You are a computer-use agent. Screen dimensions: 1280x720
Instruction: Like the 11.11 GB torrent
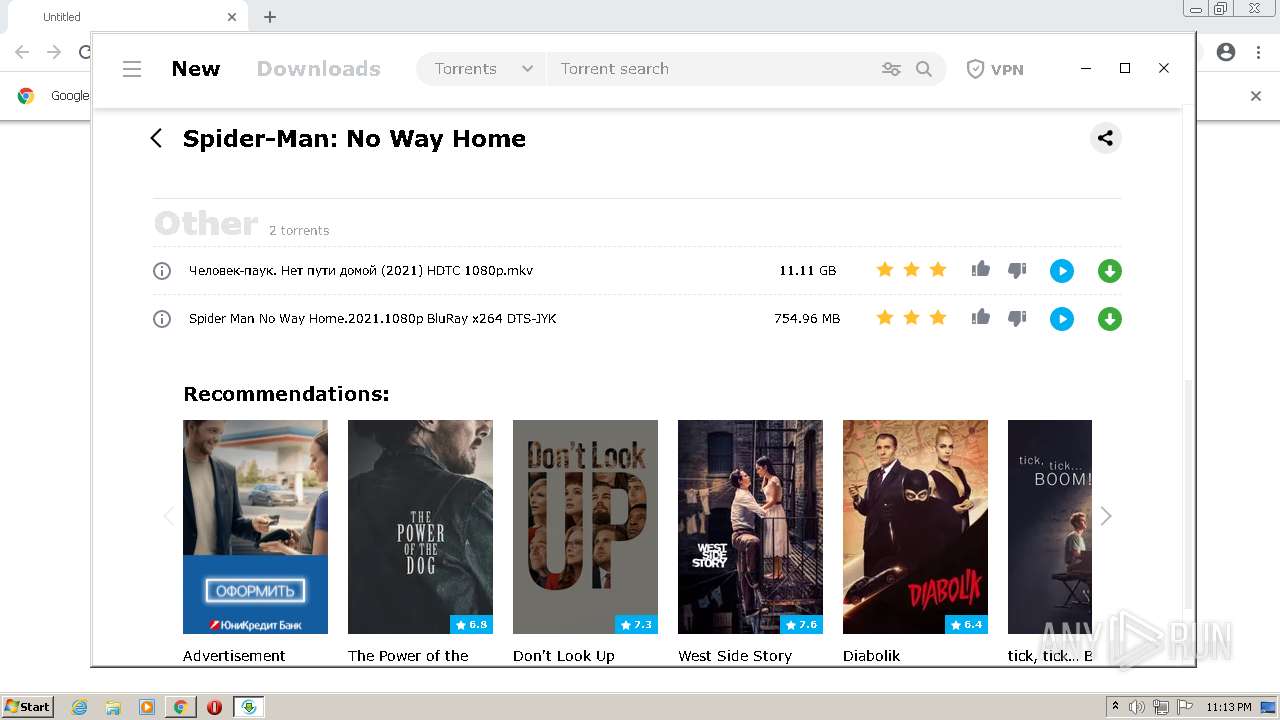[981, 269]
